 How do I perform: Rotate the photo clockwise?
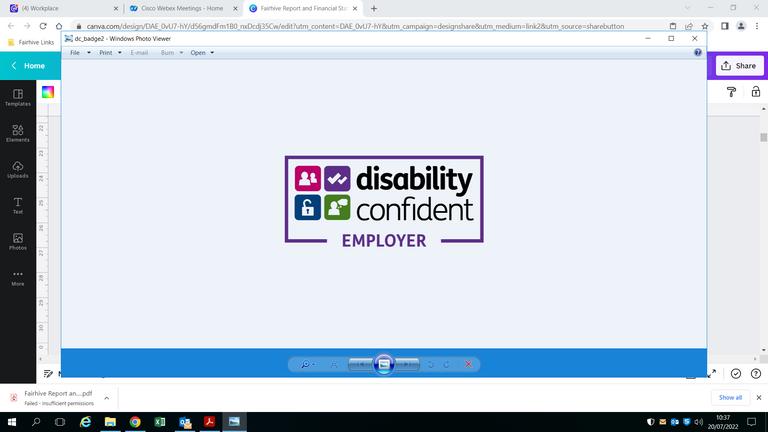447,364
